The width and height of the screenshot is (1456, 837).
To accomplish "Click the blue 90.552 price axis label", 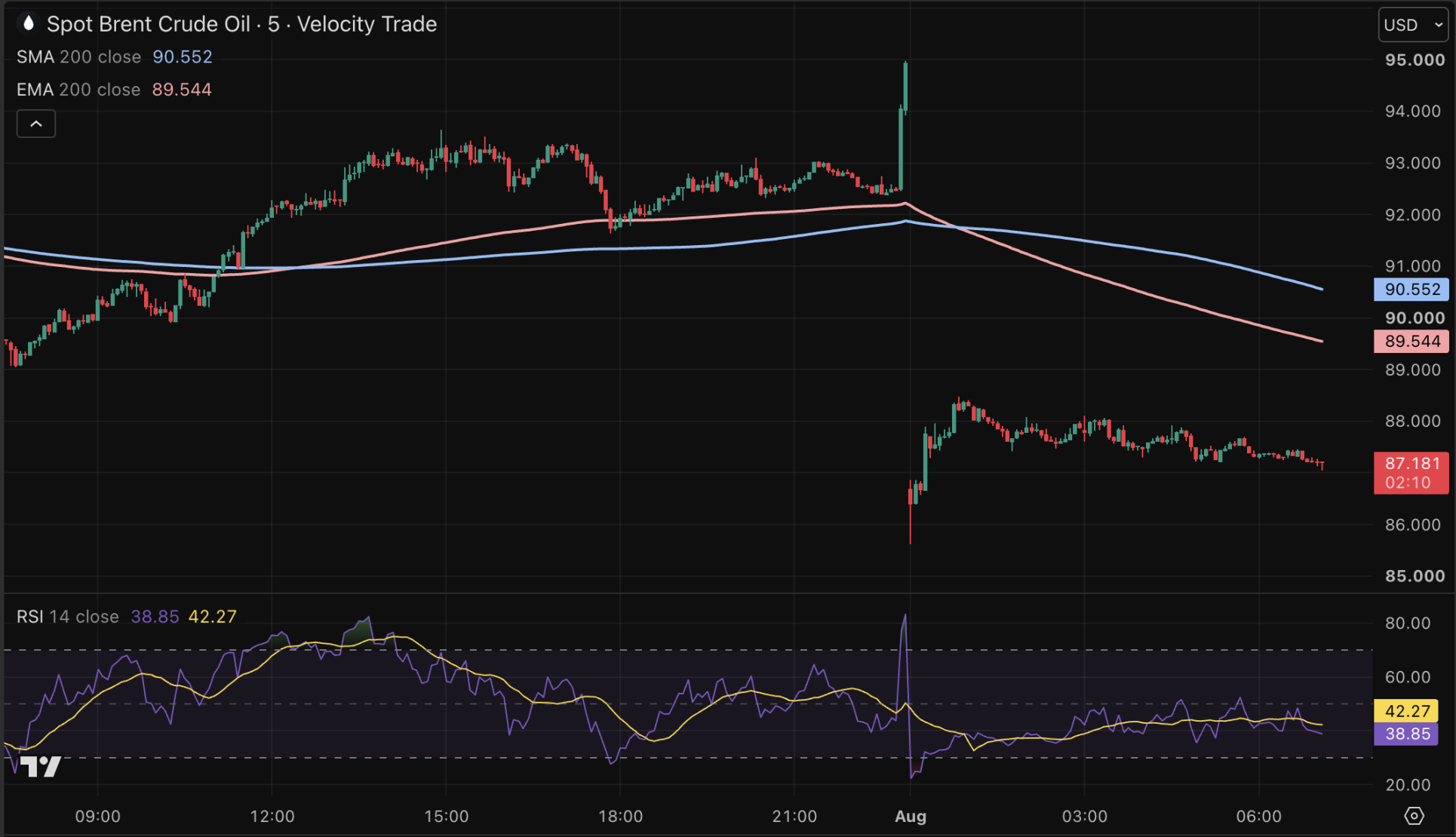I will coord(1411,290).
